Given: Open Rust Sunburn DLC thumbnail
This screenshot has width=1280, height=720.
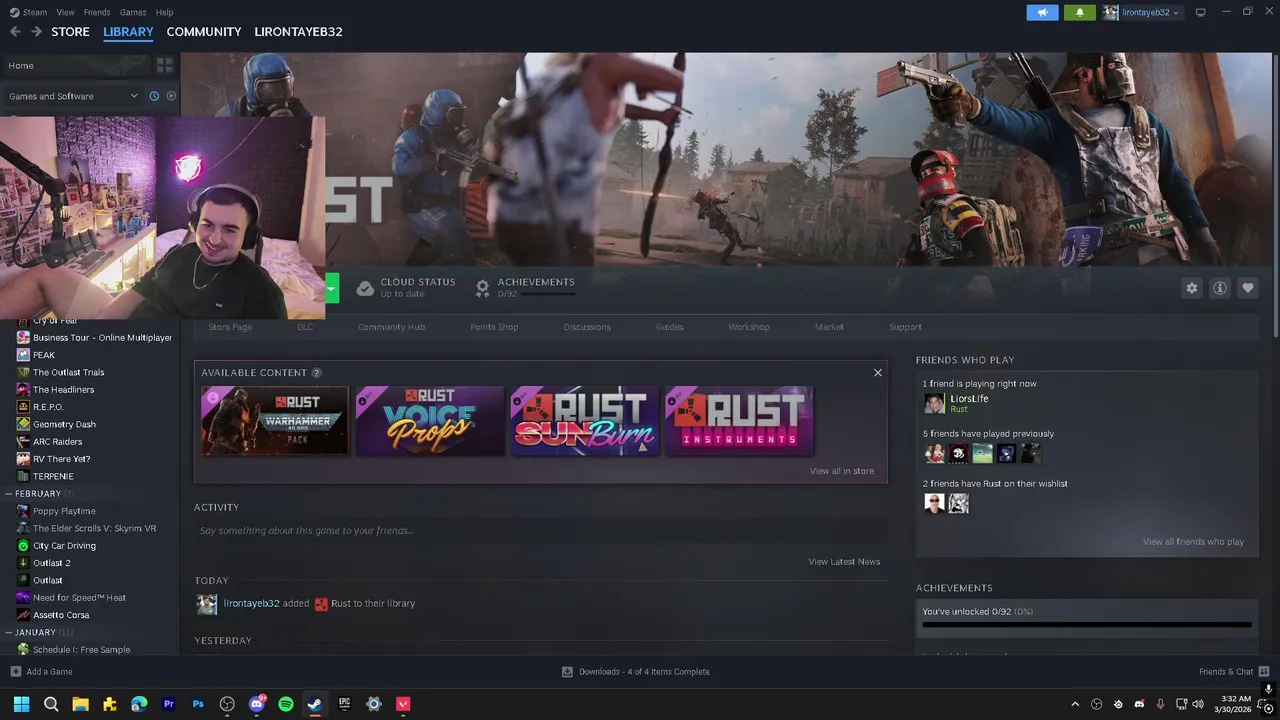Looking at the screenshot, I should 585,421.
